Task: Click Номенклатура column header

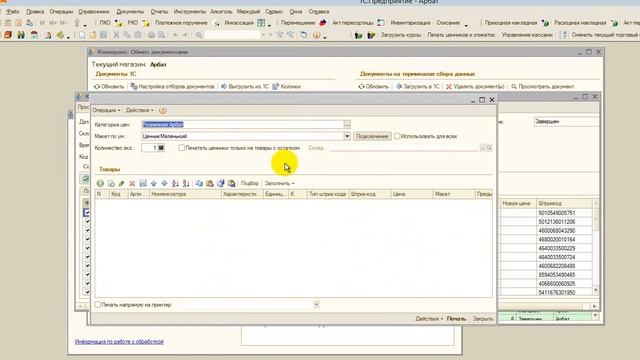Action: click(x=185, y=194)
